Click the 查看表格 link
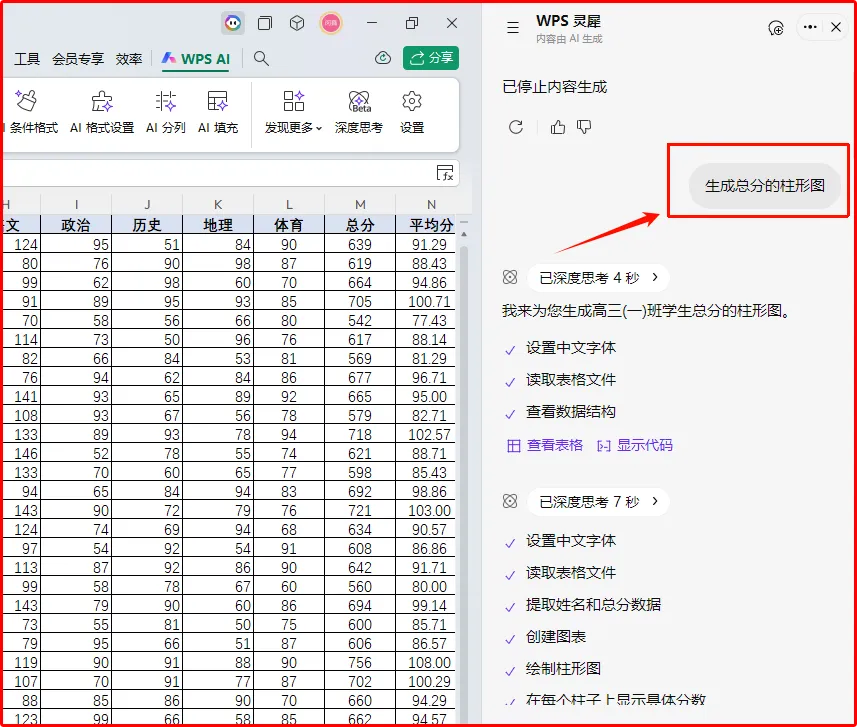The height and width of the screenshot is (727, 857). pyautogui.click(x=545, y=445)
